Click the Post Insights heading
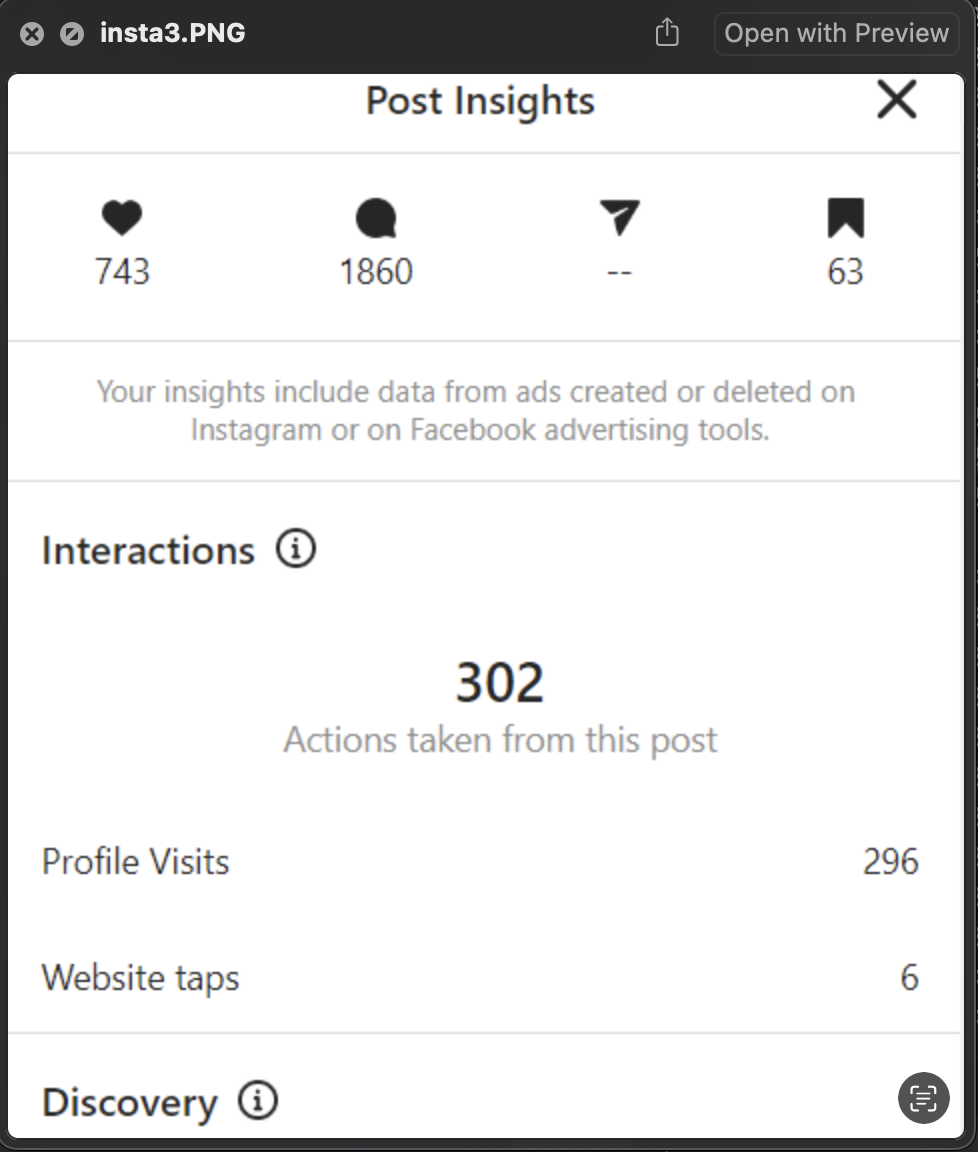Viewport: 978px width, 1152px height. 480,101
